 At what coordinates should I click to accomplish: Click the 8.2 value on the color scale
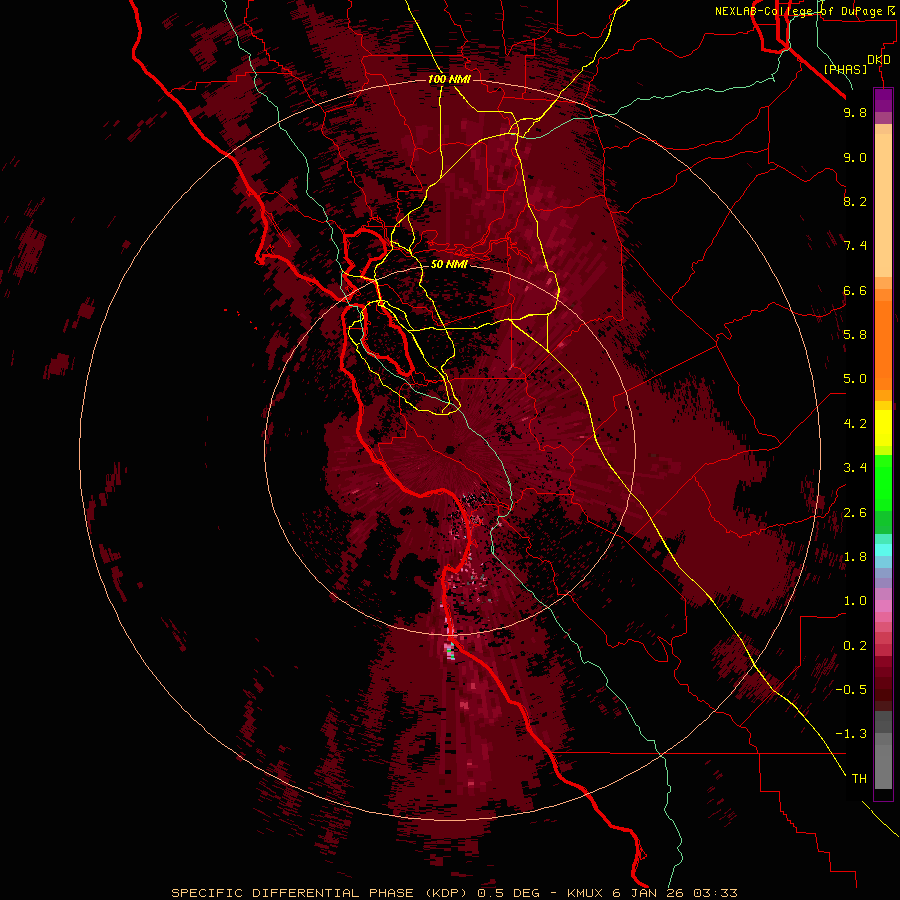(855, 201)
